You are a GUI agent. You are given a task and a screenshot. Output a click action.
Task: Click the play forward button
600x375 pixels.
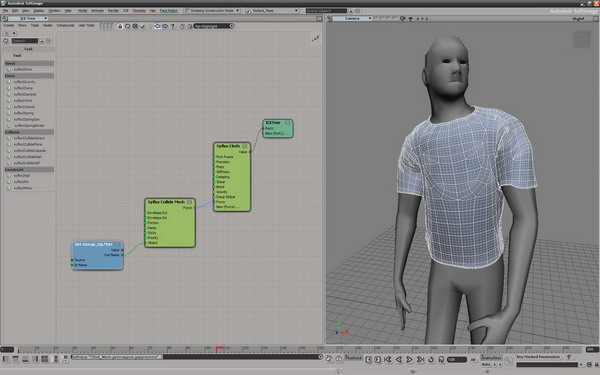click(409, 359)
